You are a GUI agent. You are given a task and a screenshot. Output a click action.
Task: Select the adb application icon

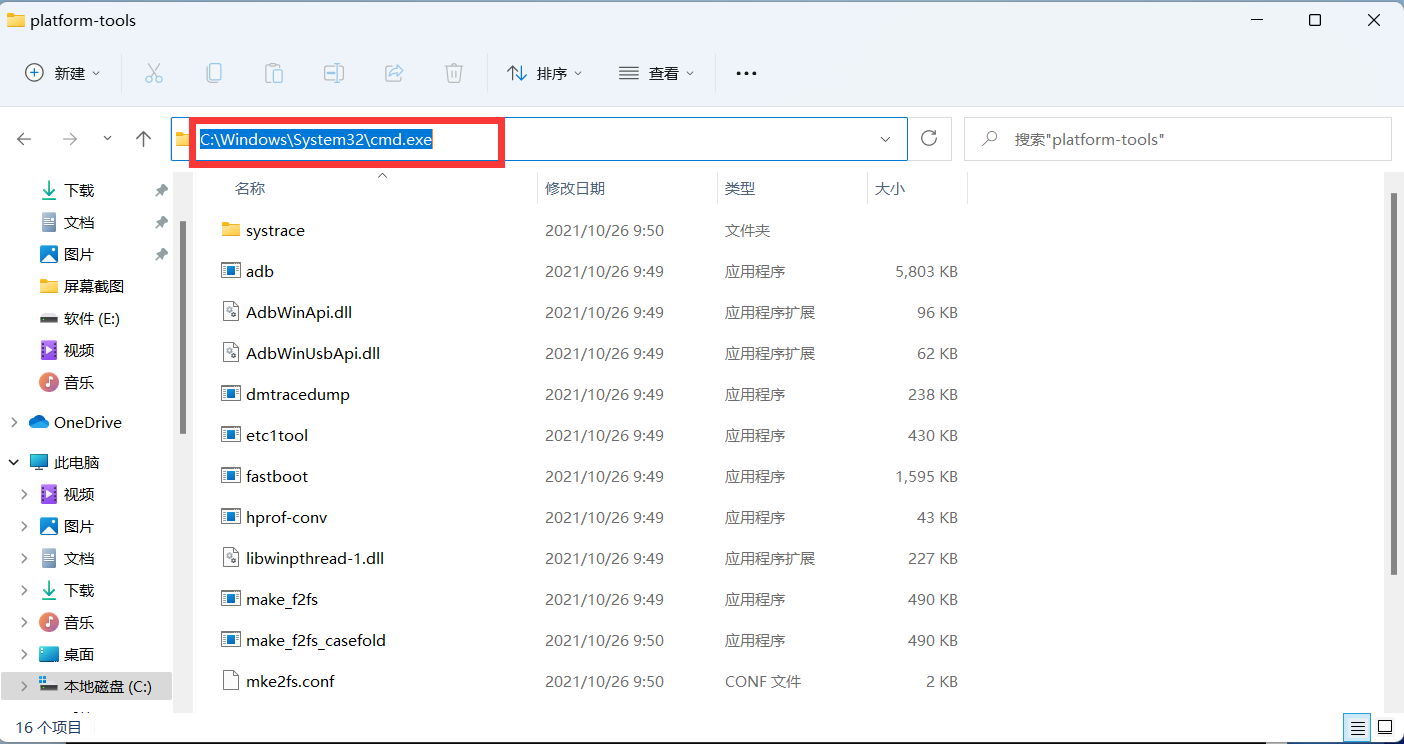[231, 271]
